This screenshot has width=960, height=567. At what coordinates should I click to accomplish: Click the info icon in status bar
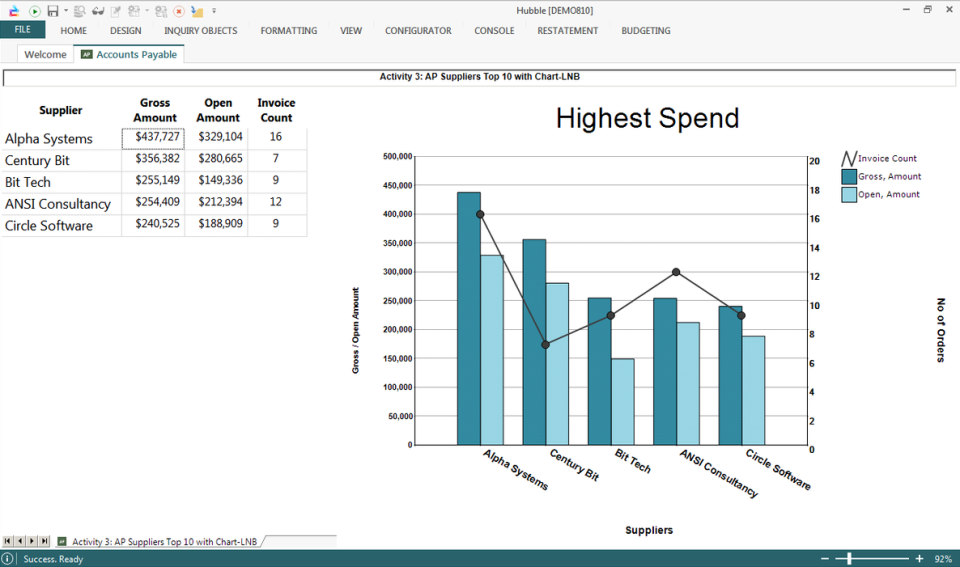click(x=8, y=559)
